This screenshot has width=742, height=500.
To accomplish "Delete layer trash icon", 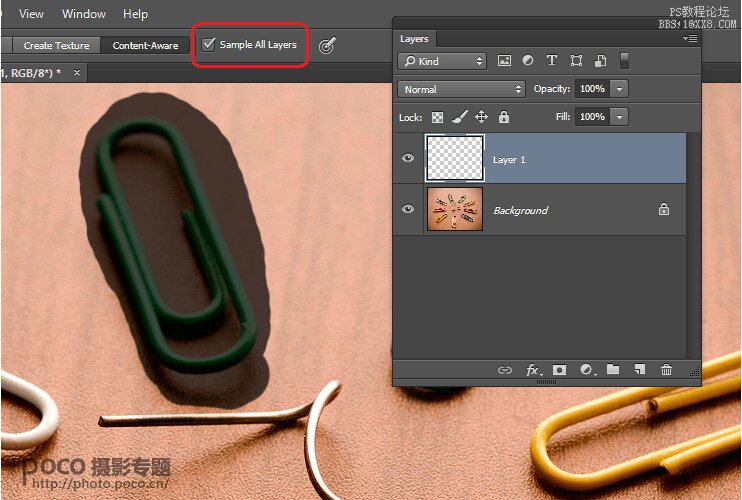I will click(x=666, y=369).
